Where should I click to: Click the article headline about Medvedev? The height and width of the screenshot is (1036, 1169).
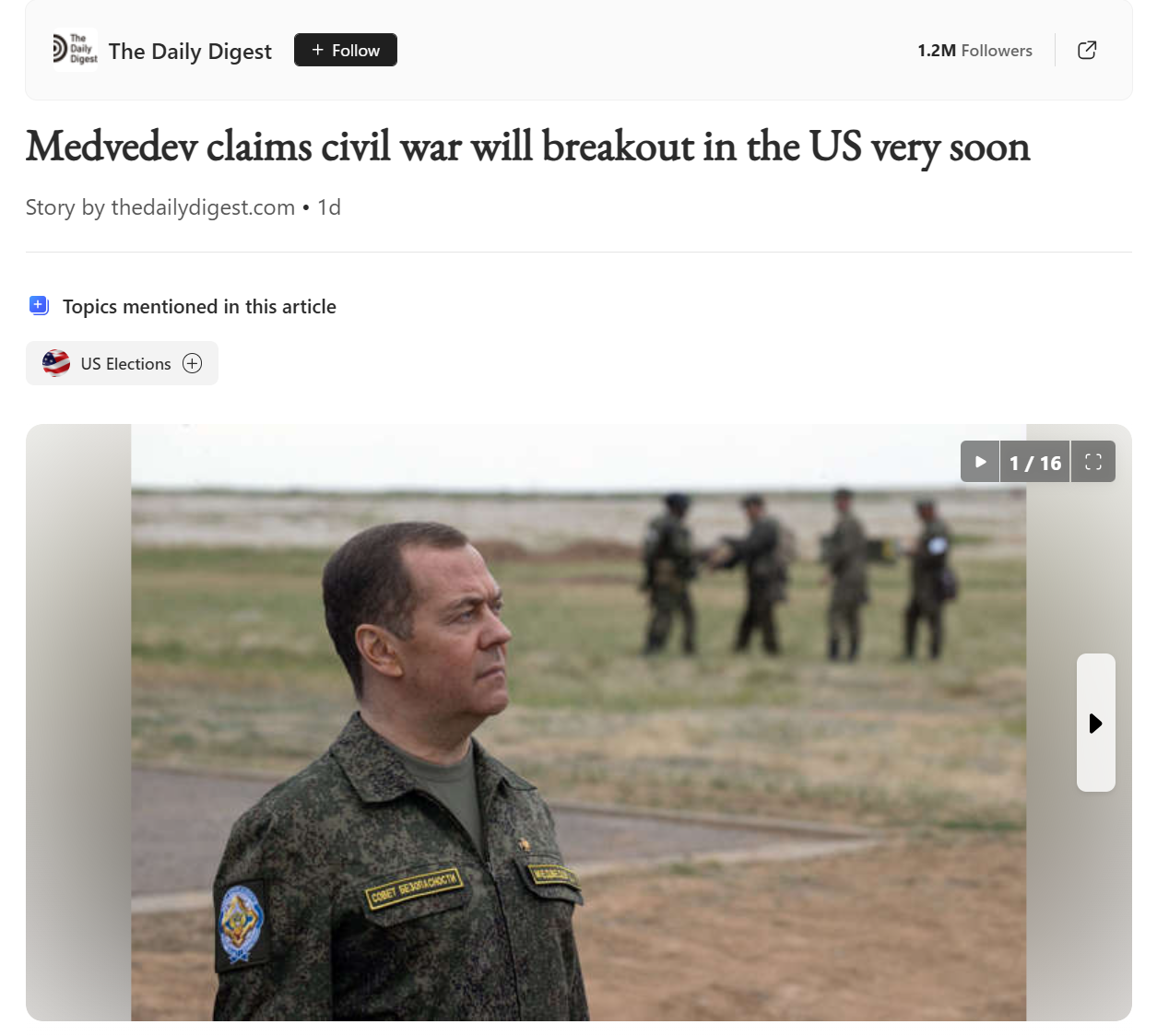point(527,147)
